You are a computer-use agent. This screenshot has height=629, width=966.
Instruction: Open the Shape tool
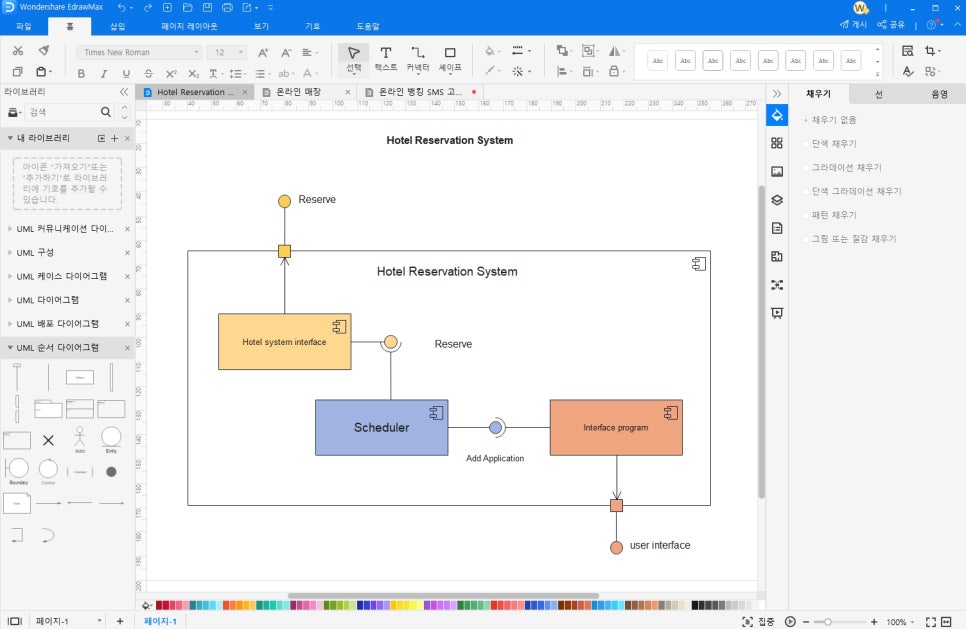tap(450, 59)
